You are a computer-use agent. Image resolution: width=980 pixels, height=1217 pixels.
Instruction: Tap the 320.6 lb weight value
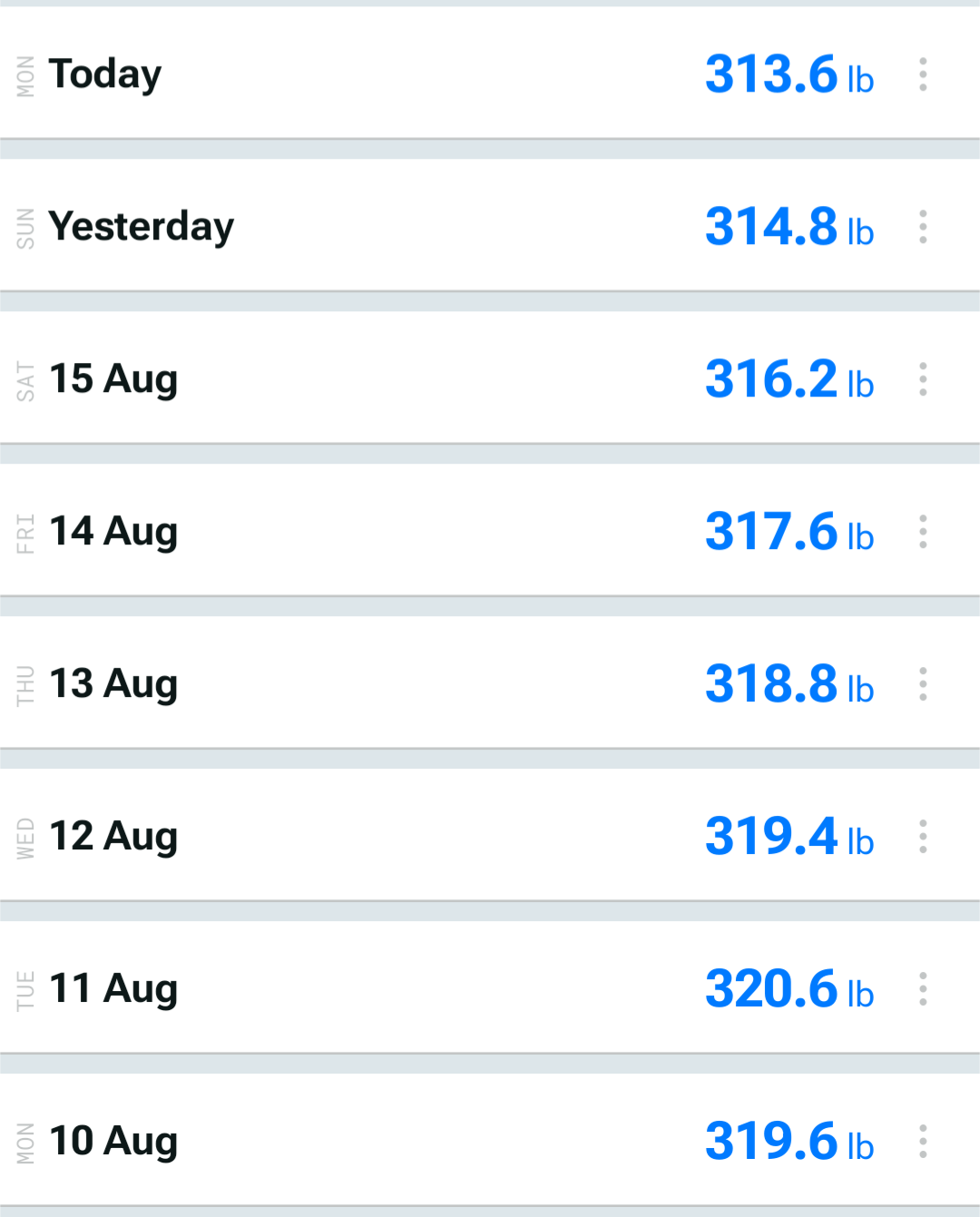[789, 989]
